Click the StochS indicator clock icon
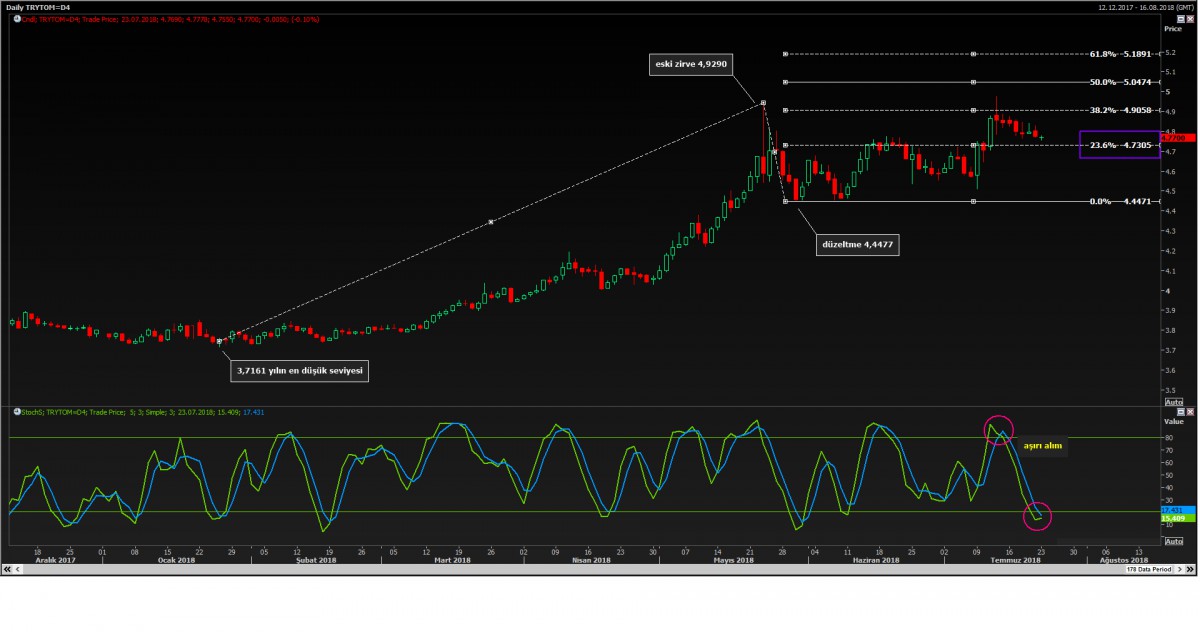The image size is (1200, 632). 17,411
